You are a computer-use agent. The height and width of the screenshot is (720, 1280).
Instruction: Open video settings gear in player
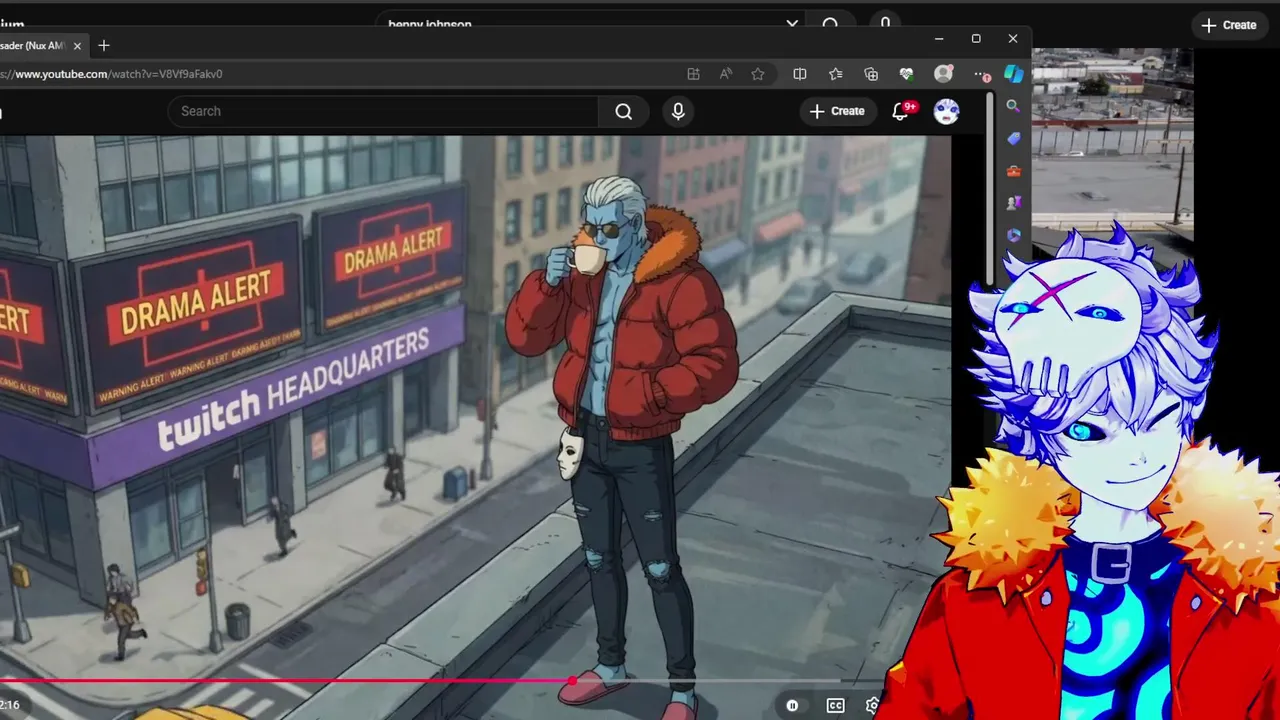(872, 705)
